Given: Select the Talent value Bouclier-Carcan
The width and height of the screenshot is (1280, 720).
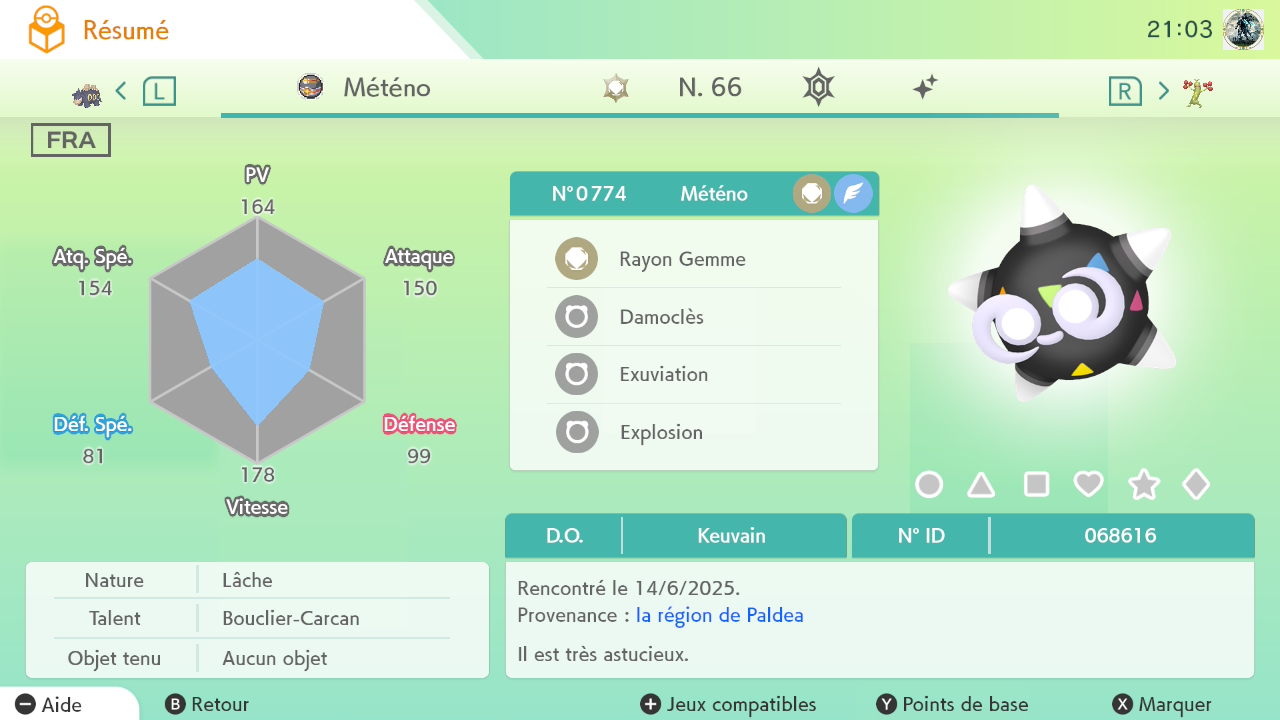Looking at the screenshot, I should click(291, 618).
